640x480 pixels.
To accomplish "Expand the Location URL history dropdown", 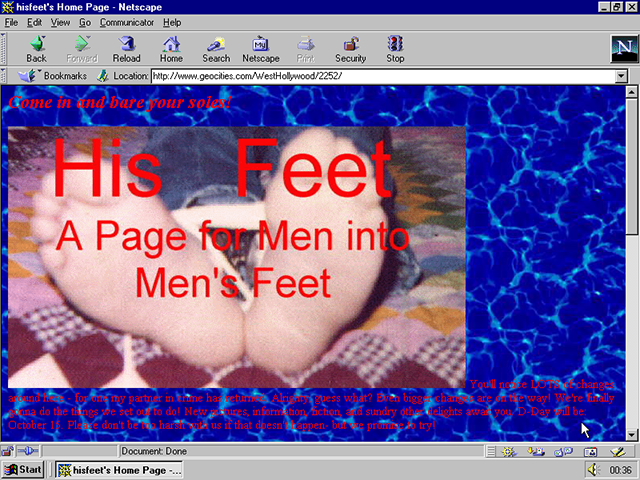I will [x=621, y=76].
